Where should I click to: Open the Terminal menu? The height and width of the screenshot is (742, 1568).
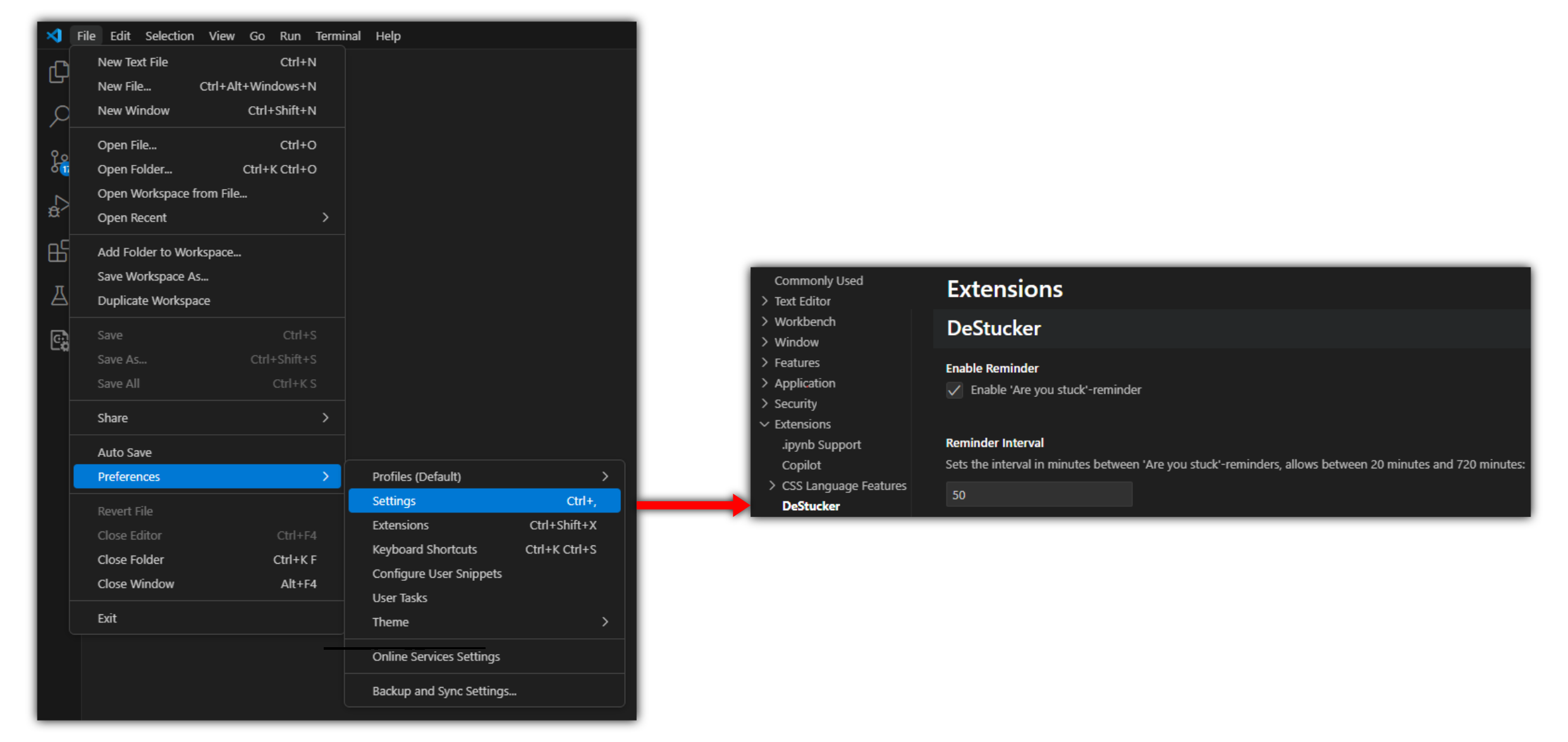(338, 36)
